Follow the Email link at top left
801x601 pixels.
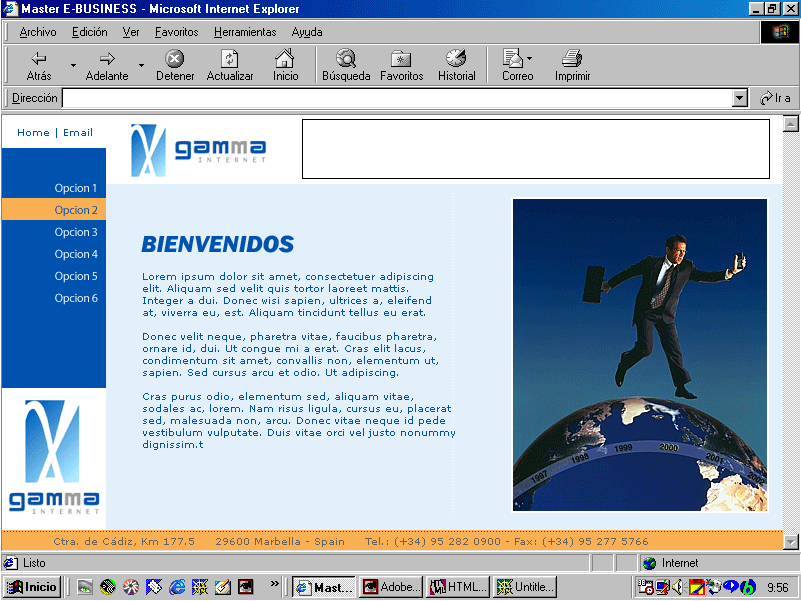[78, 132]
